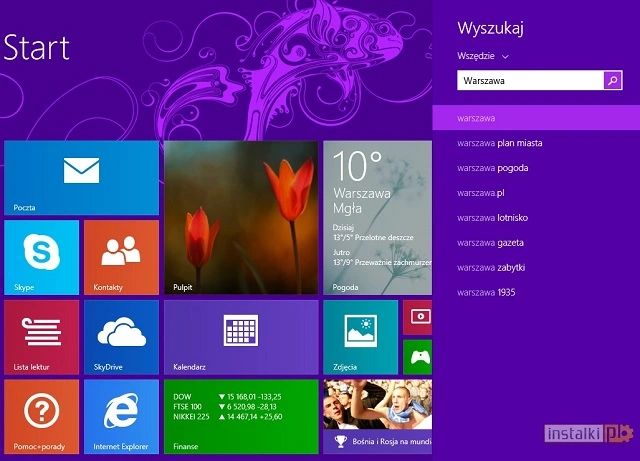Open the Pomoc+porady help tile
640x461 pixels.
[x=41, y=416]
